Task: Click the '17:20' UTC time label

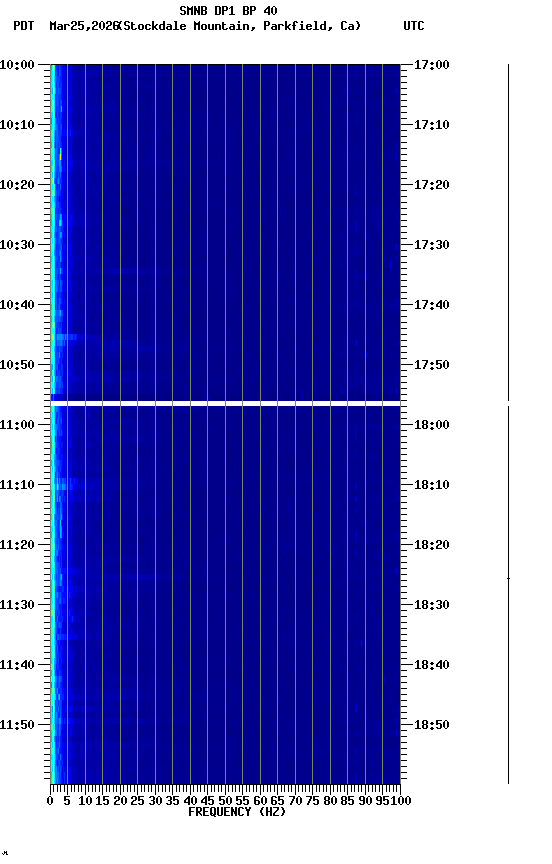Action: pos(432,185)
